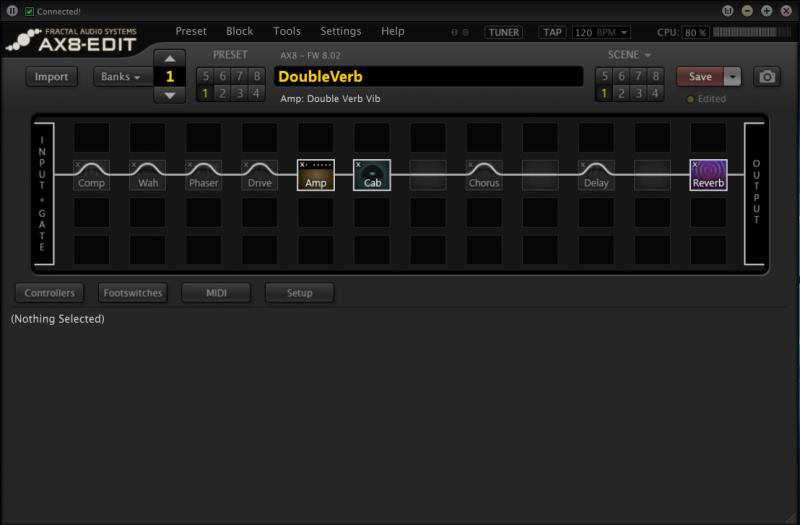Select the Comp block in the grid
Image resolution: width=800 pixels, height=525 pixels.
91,175
